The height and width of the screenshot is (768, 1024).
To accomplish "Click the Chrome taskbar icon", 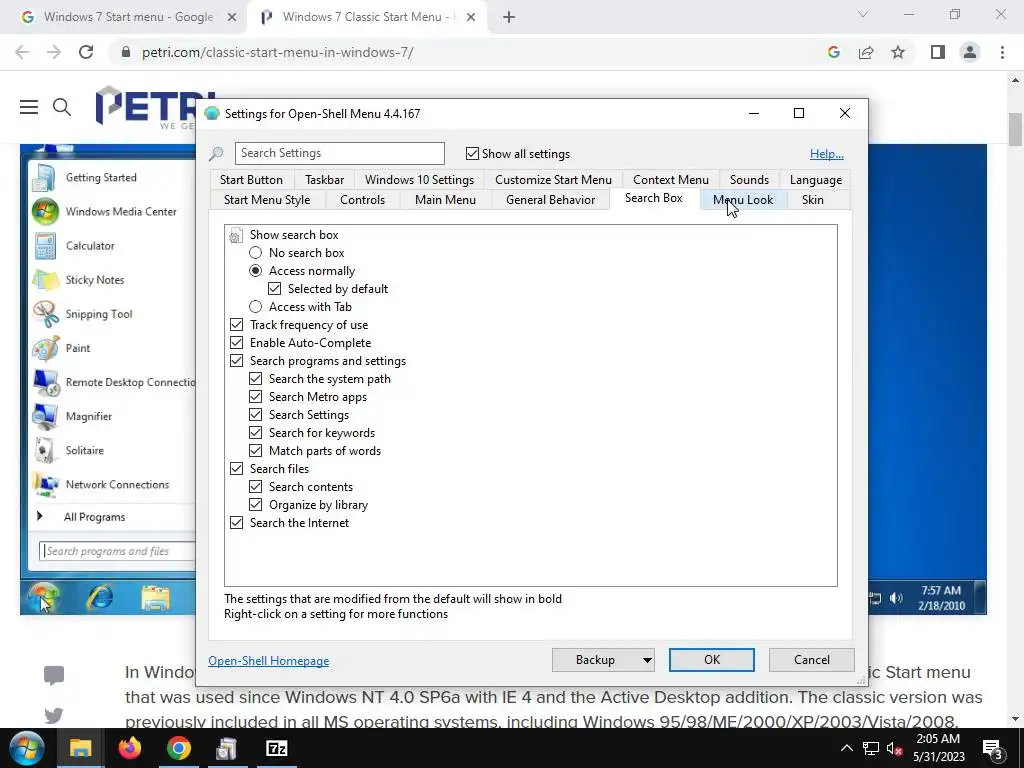I will [x=178, y=748].
